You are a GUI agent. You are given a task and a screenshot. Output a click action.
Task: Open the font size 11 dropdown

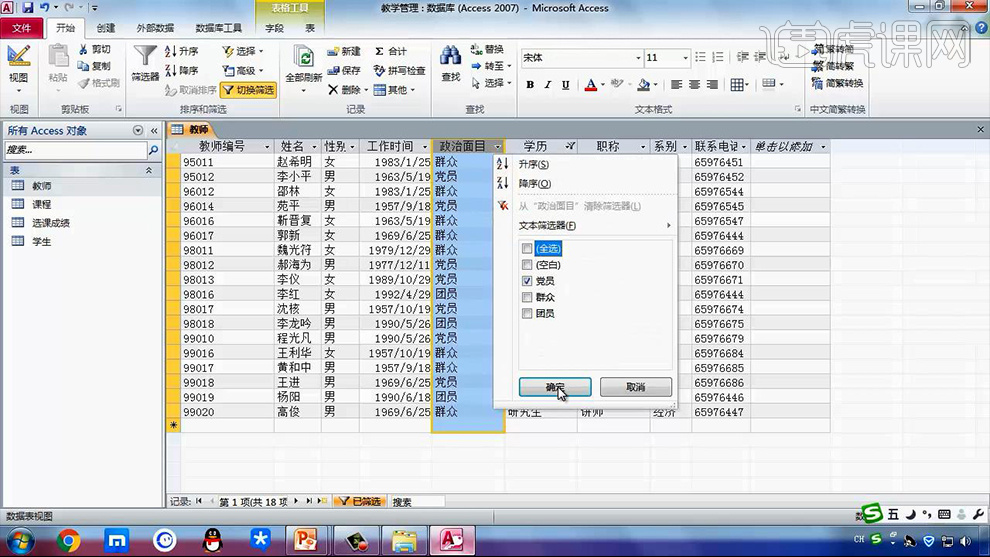(x=685, y=58)
